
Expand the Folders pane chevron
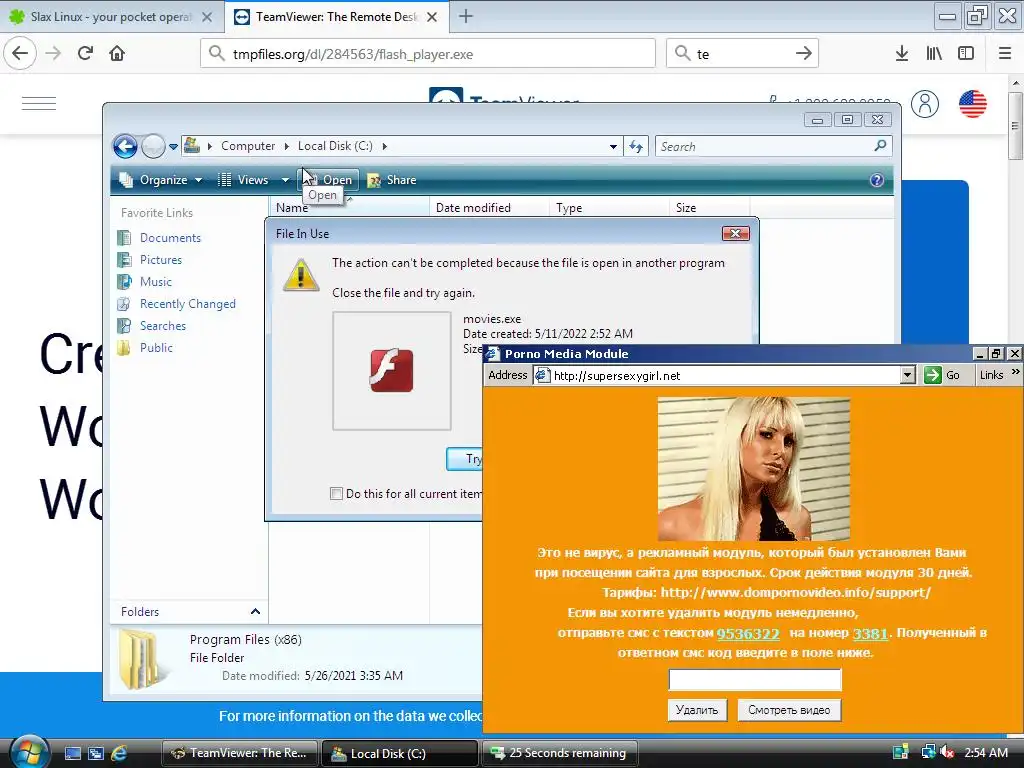point(255,612)
